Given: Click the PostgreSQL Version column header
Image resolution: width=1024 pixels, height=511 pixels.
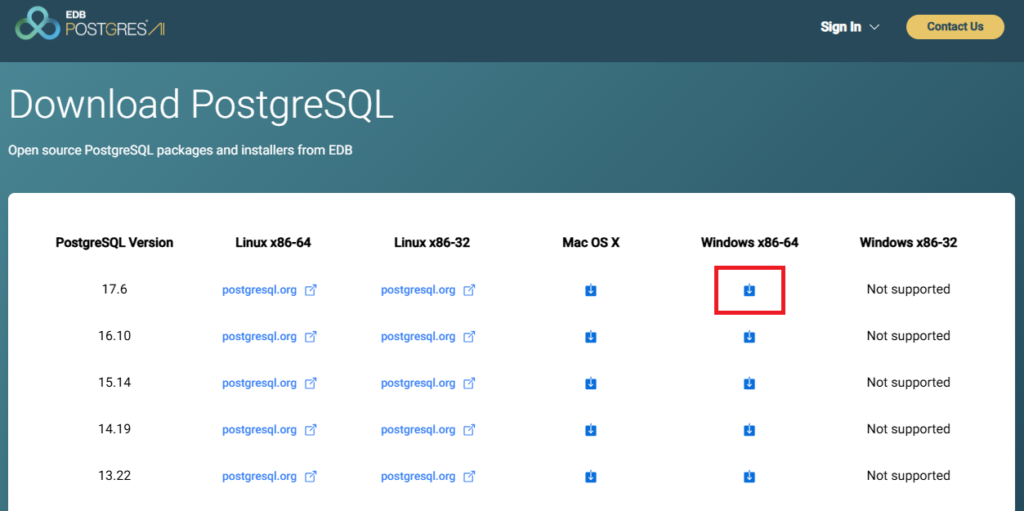Looking at the screenshot, I should [x=115, y=243].
